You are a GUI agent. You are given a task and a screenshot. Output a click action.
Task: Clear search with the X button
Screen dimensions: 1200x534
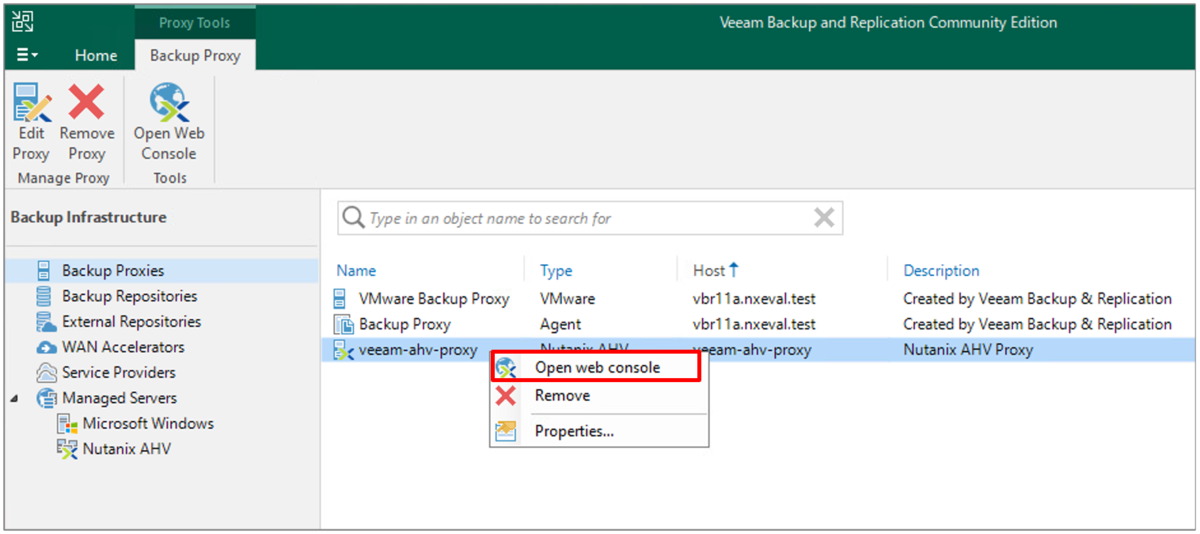823,218
